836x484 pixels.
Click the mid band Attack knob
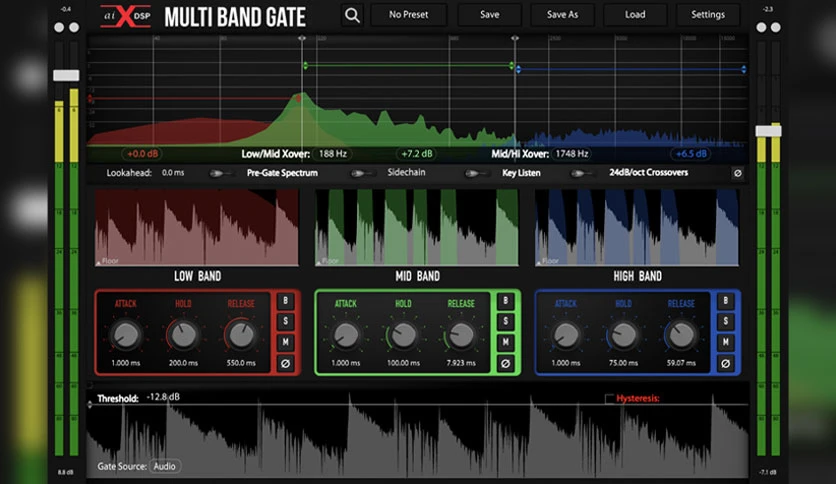coord(346,335)
